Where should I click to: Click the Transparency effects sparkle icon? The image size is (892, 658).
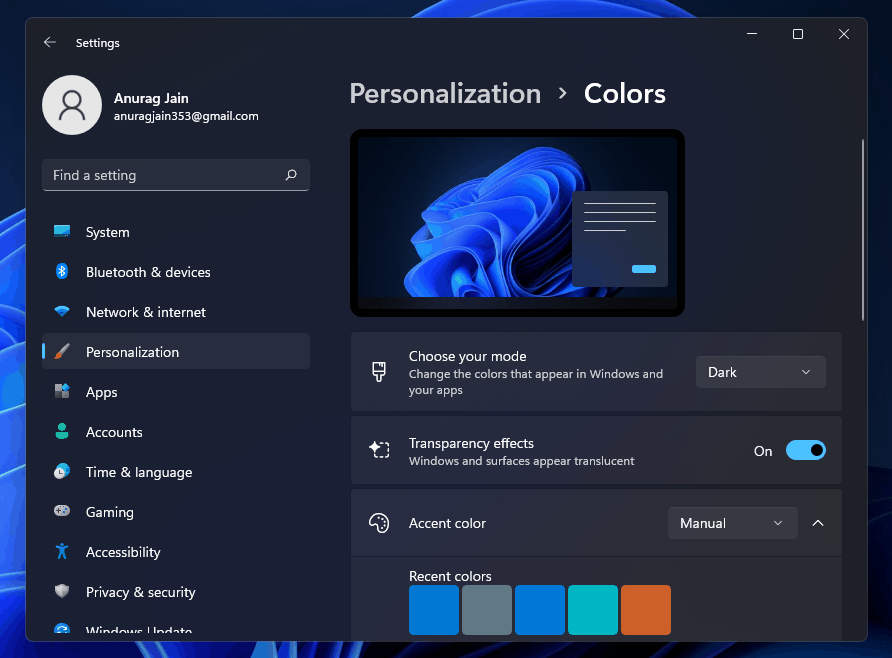tap(379, 450)
